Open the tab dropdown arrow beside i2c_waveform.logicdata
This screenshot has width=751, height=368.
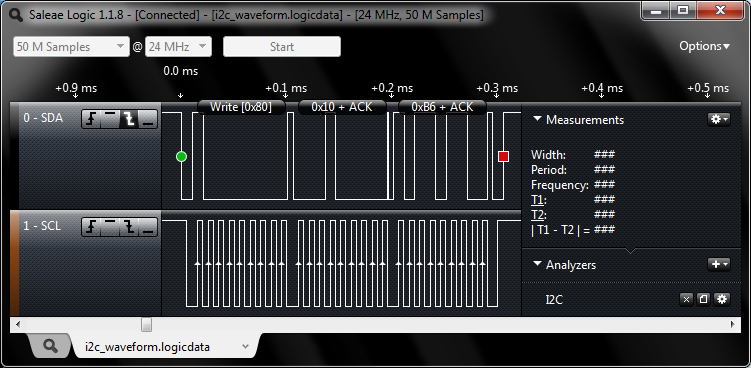click(246, 346)
